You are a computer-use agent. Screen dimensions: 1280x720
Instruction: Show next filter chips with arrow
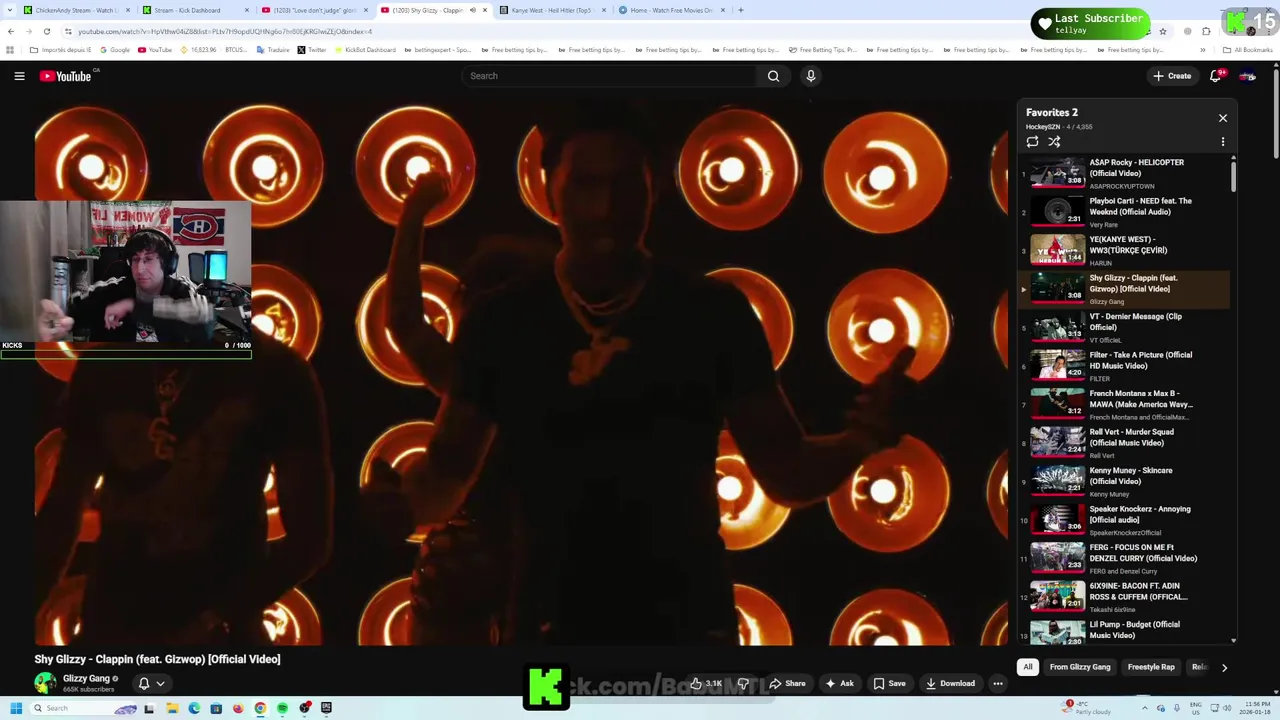1224,667
